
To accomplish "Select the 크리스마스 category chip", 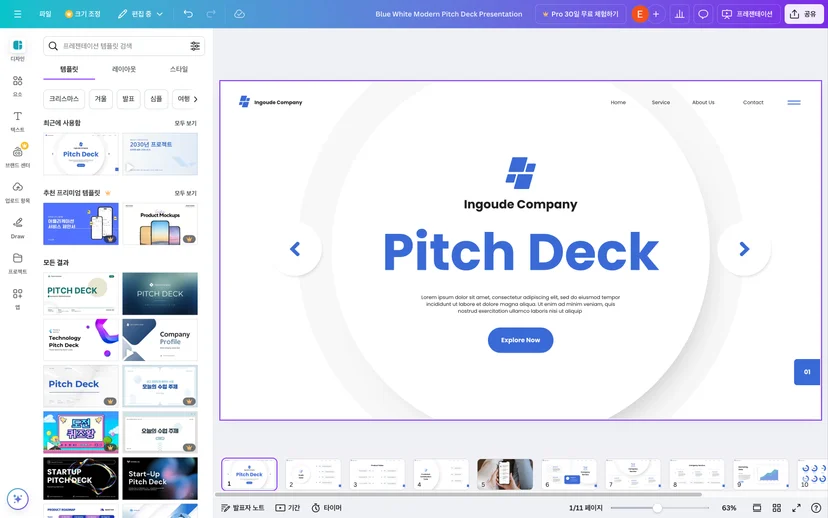I will coord(64,99).
